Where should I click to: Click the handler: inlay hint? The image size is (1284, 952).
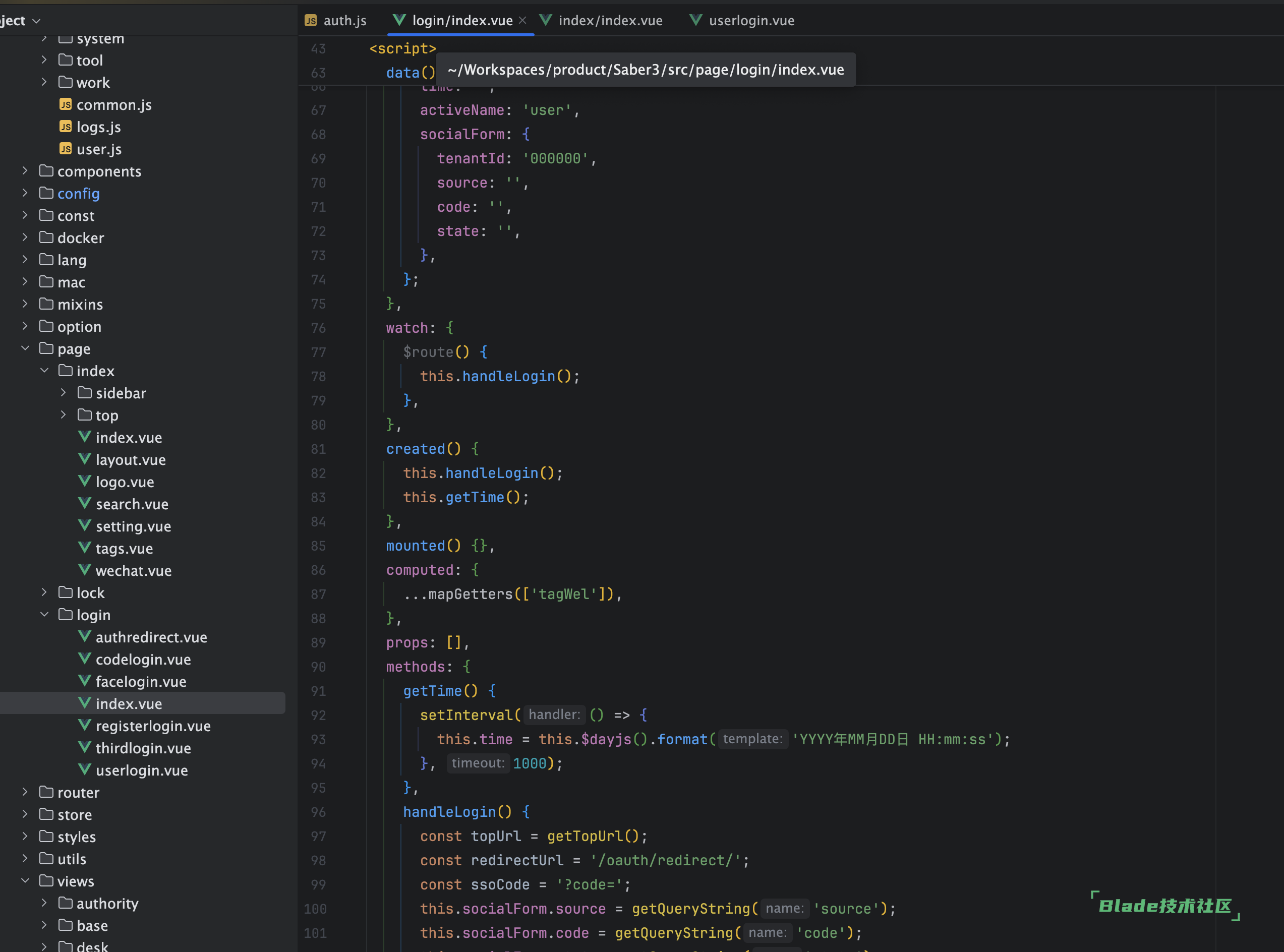[x=554, y=715]
